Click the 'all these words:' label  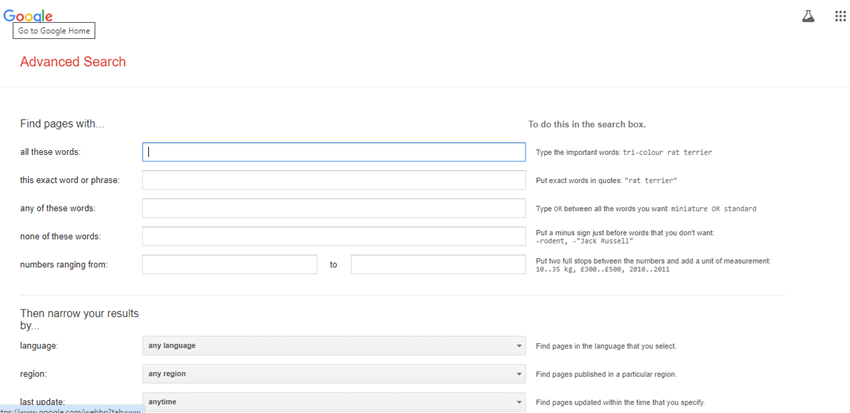(50, 152)
